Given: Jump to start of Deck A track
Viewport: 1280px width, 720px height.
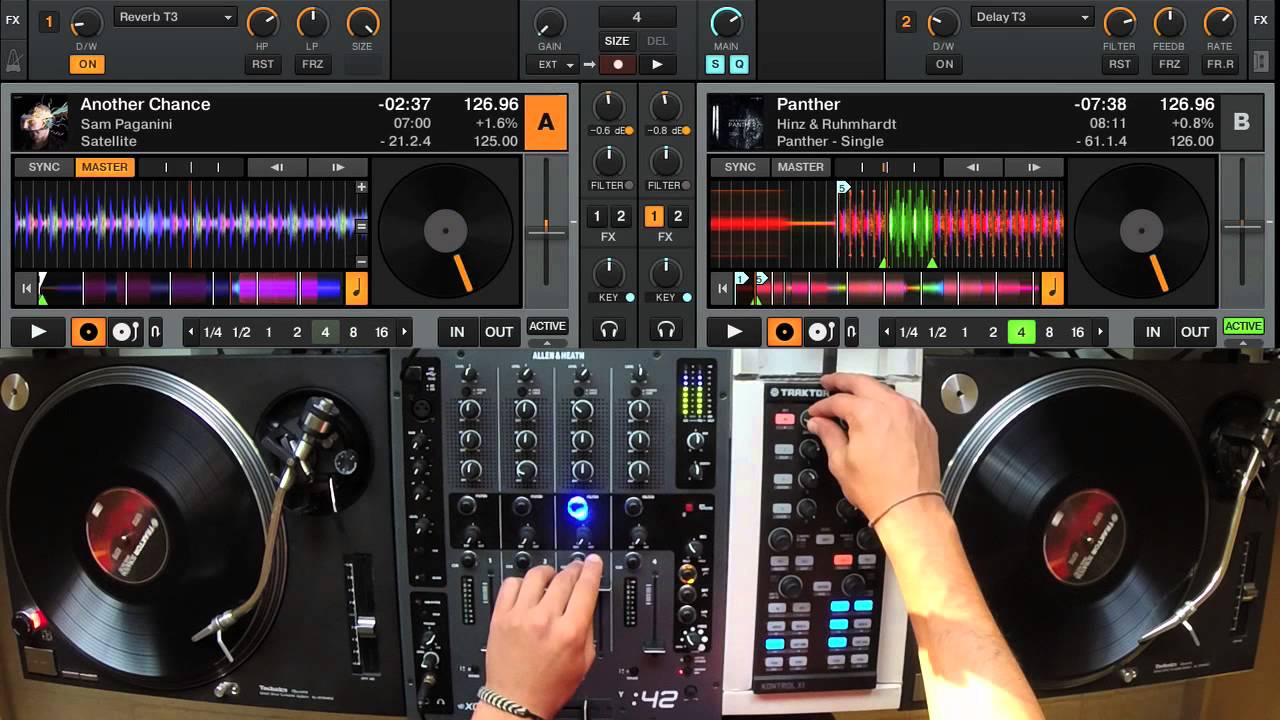Looking at the screenshot, I should (x=24, y=290).
